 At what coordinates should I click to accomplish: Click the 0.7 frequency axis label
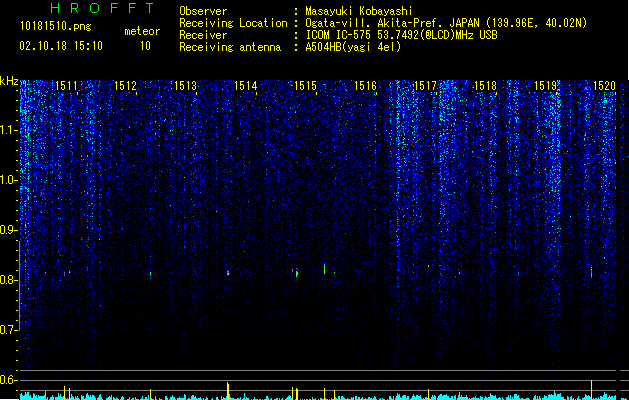coord(9,330)
